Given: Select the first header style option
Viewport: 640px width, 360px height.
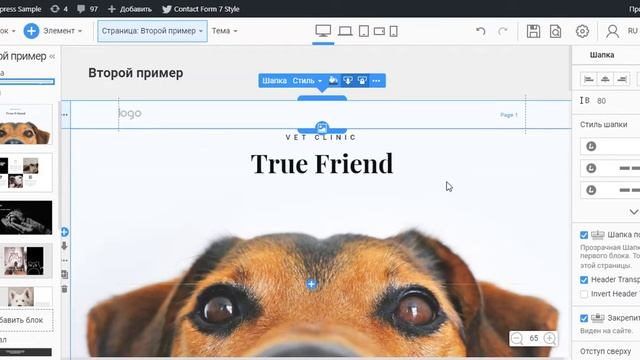Looking at the screenshot, I should [610, 146].
